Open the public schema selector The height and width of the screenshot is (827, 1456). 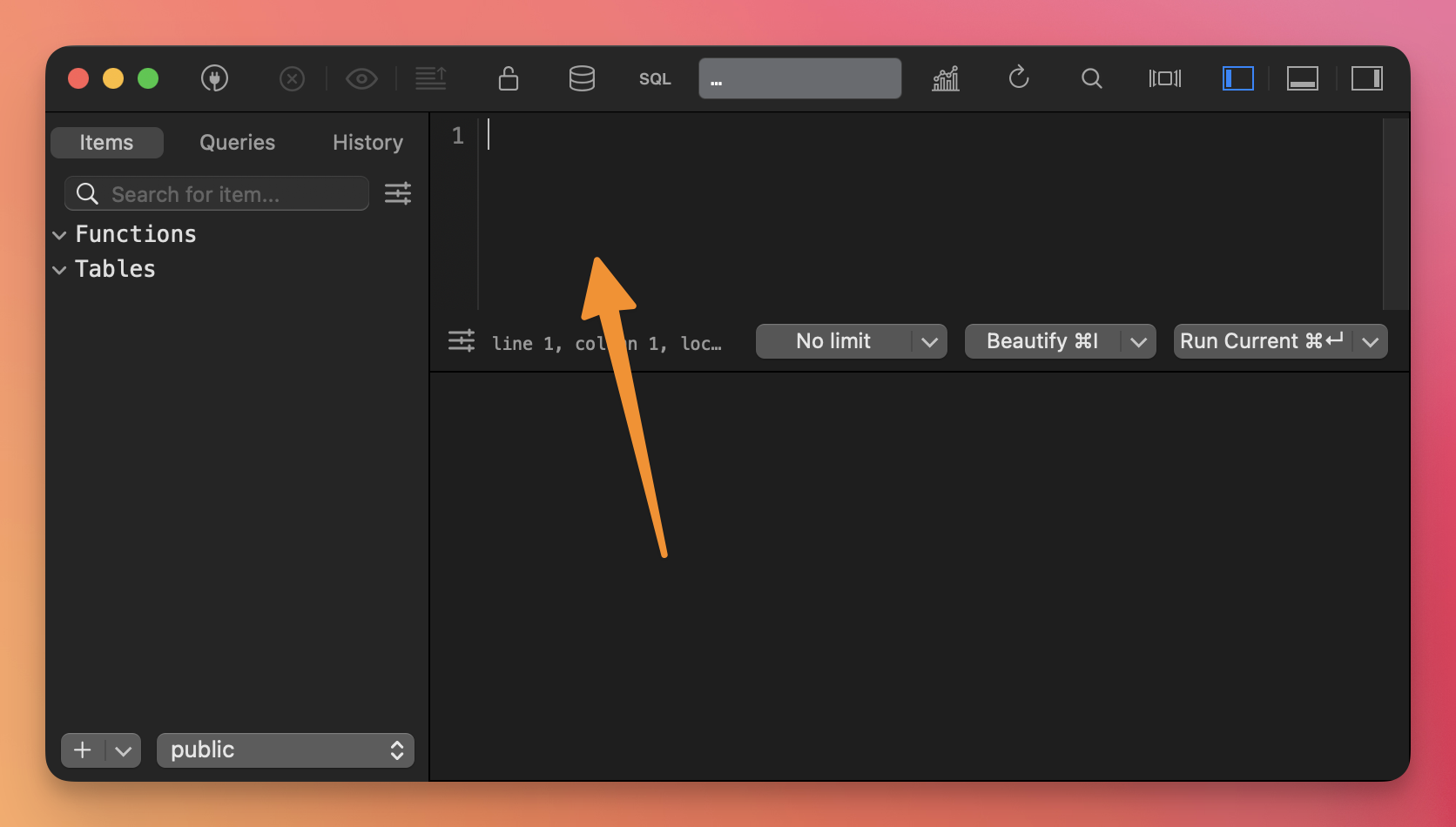285,750
